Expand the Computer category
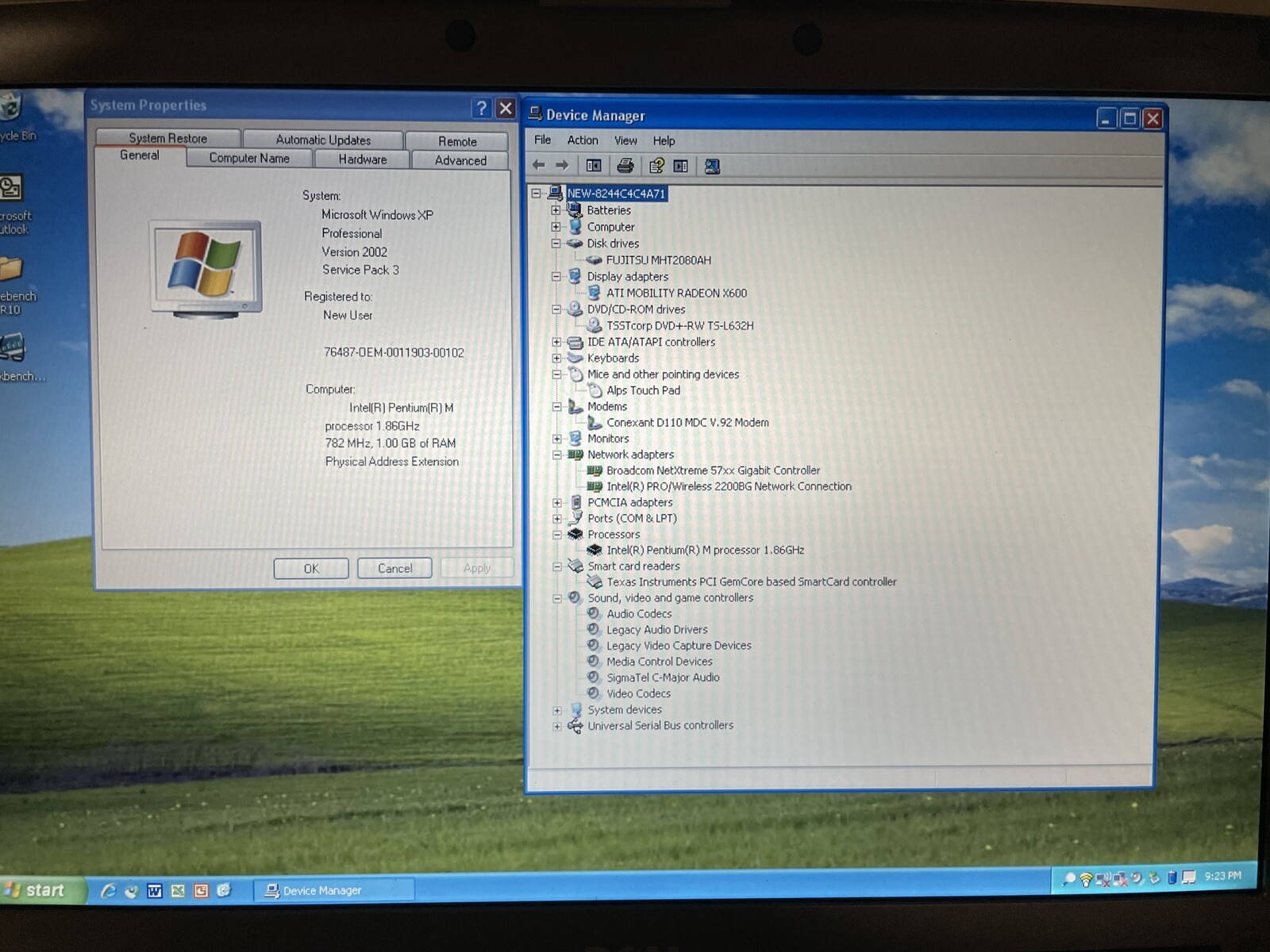The height and width of the screenshot is (952, 1270). 556,227
